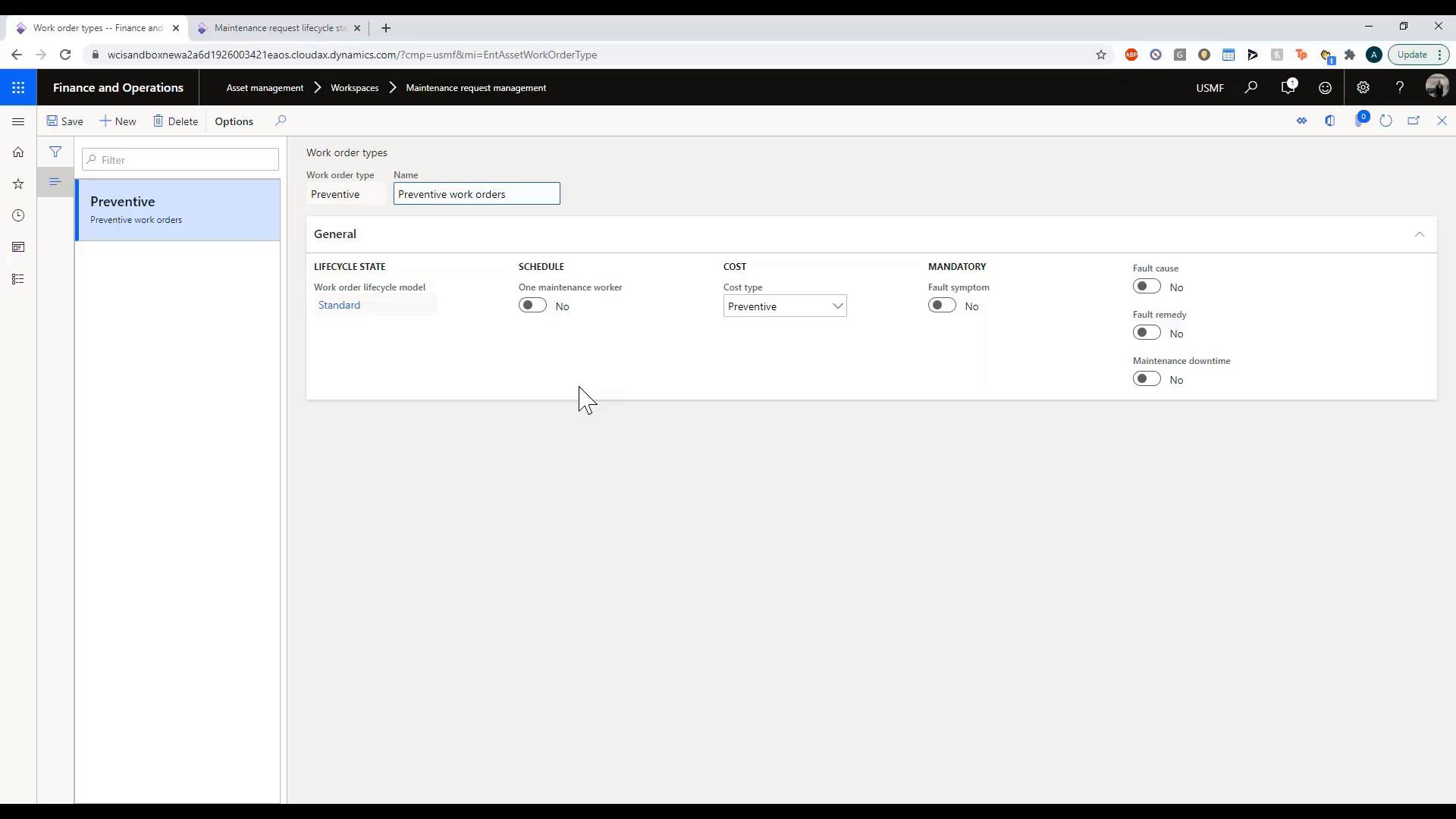Toggle One maintenance worker to Yes
Viewport: 1456px width, 819px height.
click(533, 305)
